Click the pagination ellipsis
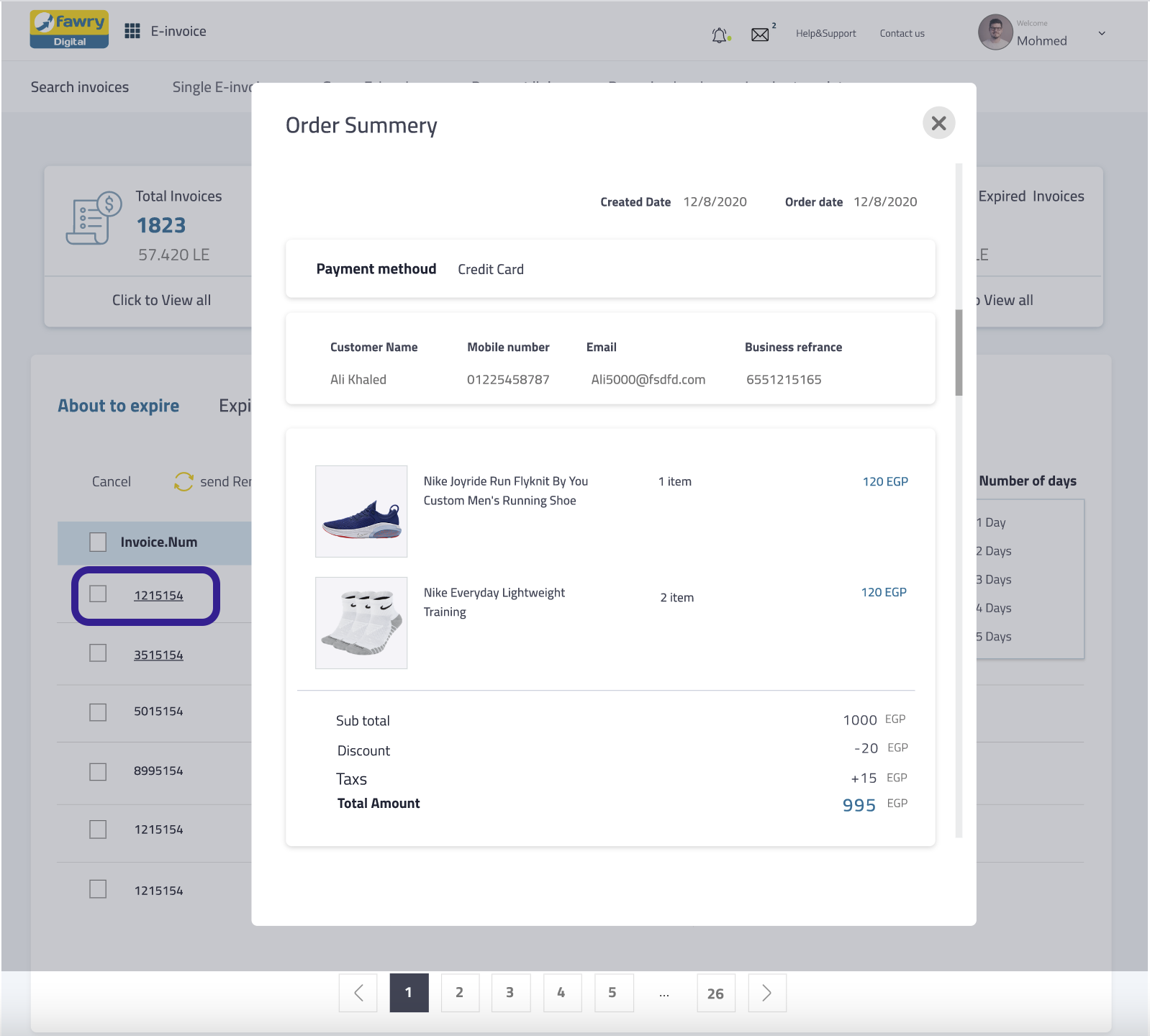Screen dimensions: 1150x1036 click(x=664, y=995)
